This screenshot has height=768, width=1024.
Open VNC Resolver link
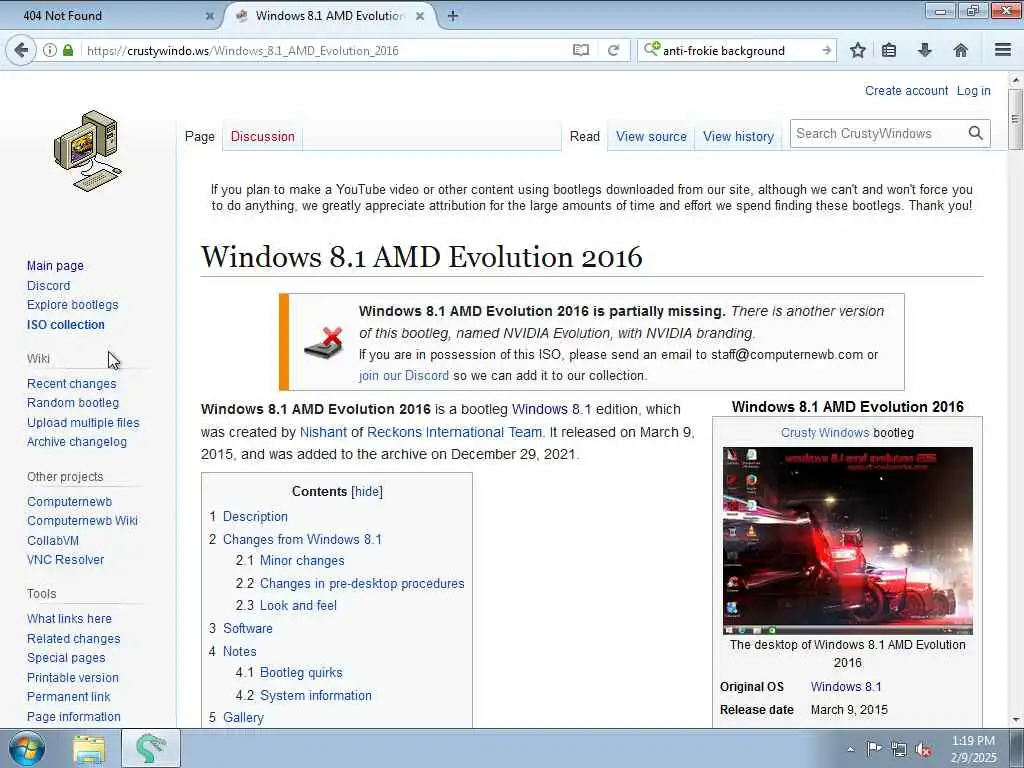[65, 560]
